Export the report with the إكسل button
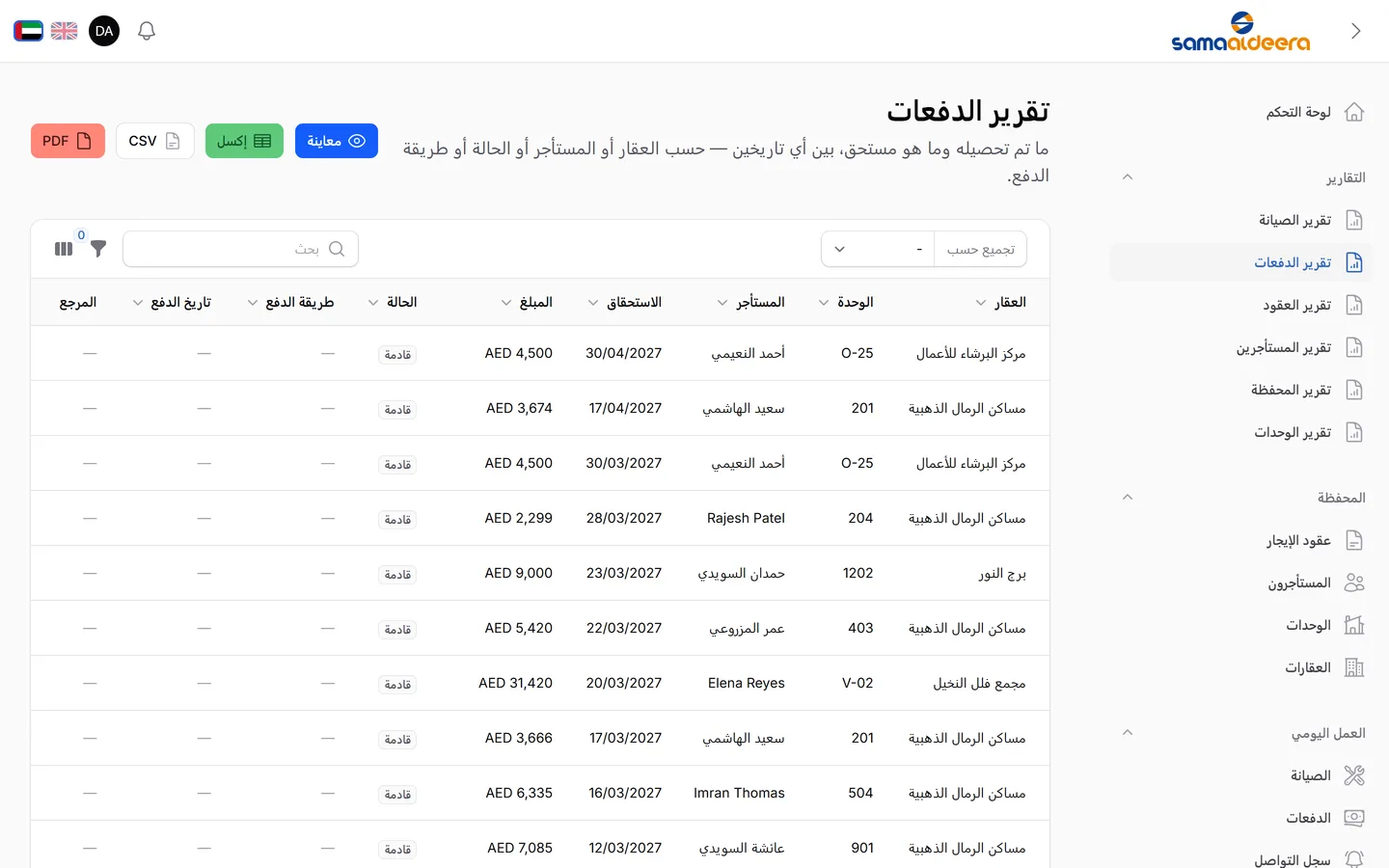The width and height of the screenshot is (1389, 868). [x=244, y=141]
